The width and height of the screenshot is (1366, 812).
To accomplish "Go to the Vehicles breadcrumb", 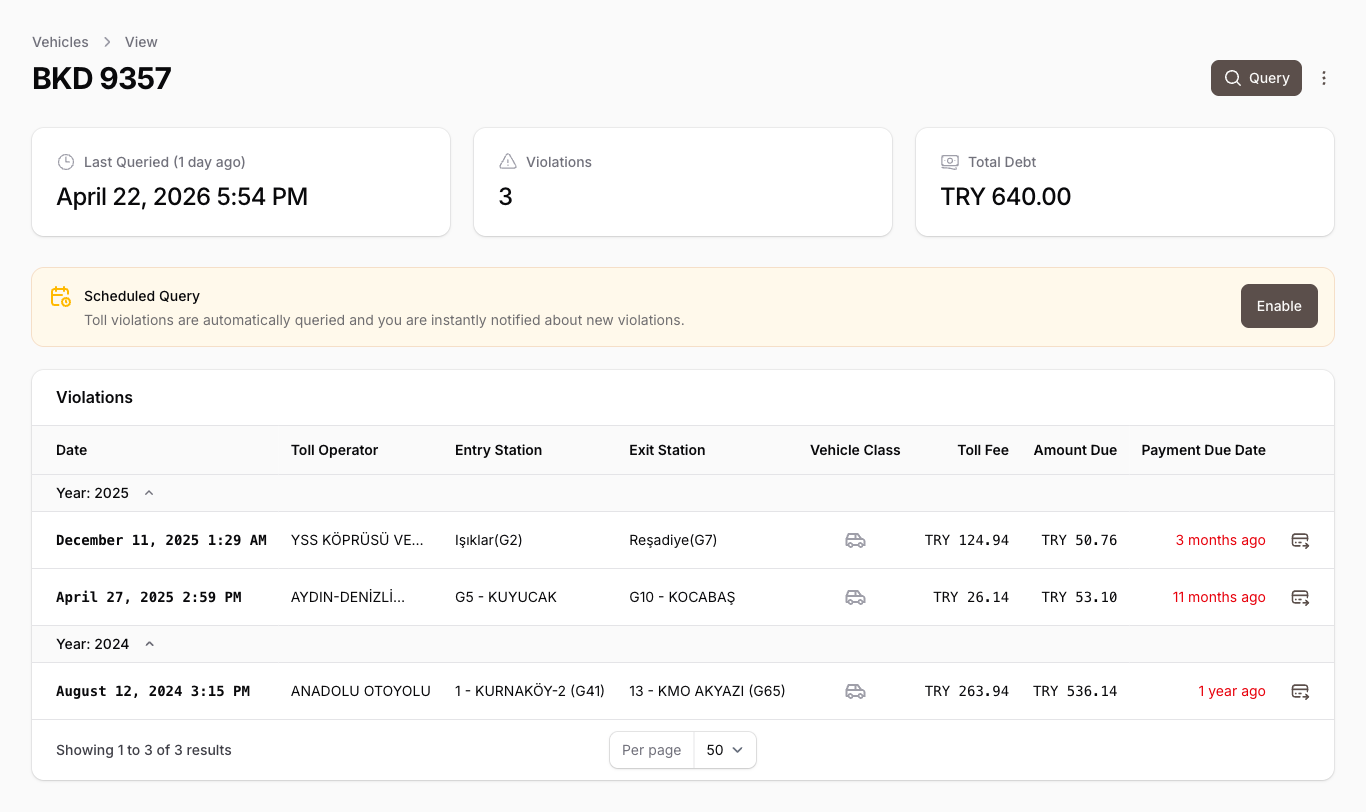I will point(60,42).
